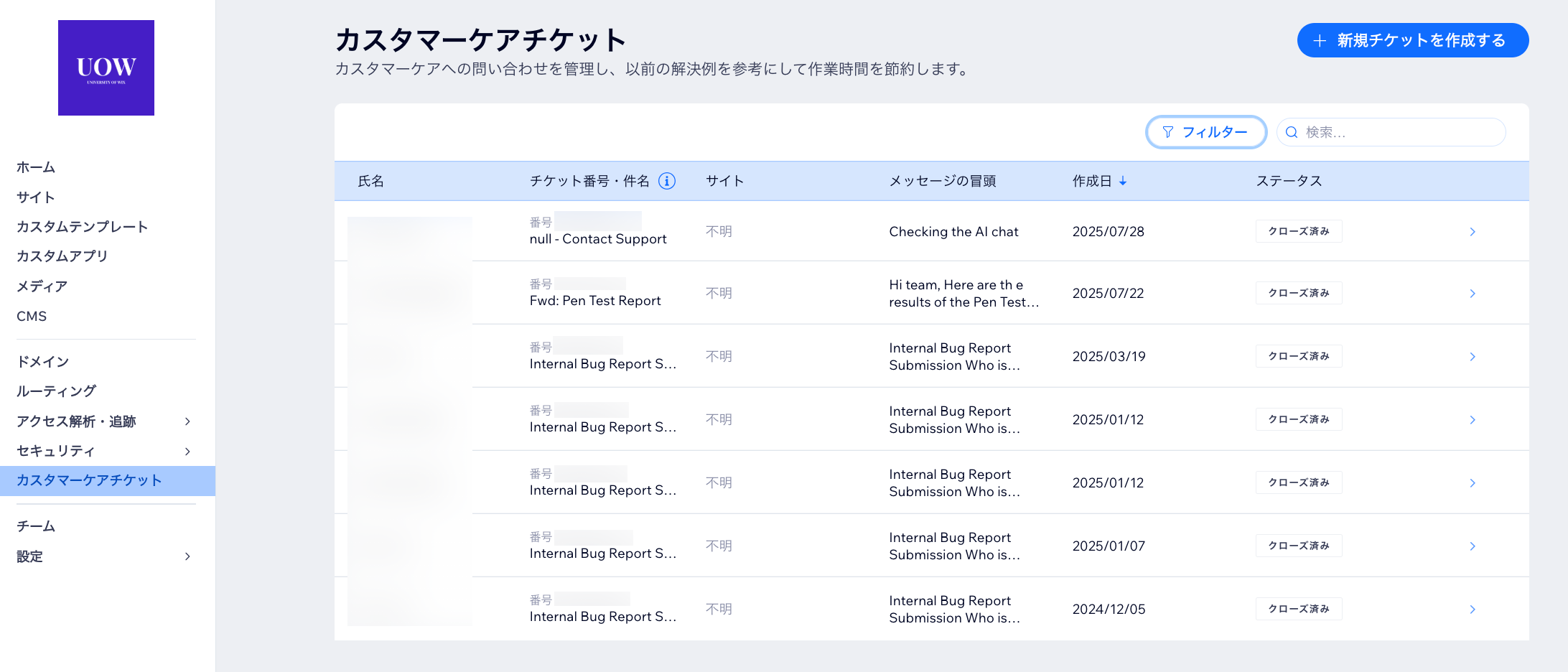The width and height of the screenshot is (1568, 672).
Task: Open the 2025/01/07 ticket row chevron
Action: click(x=1472, y=546)
